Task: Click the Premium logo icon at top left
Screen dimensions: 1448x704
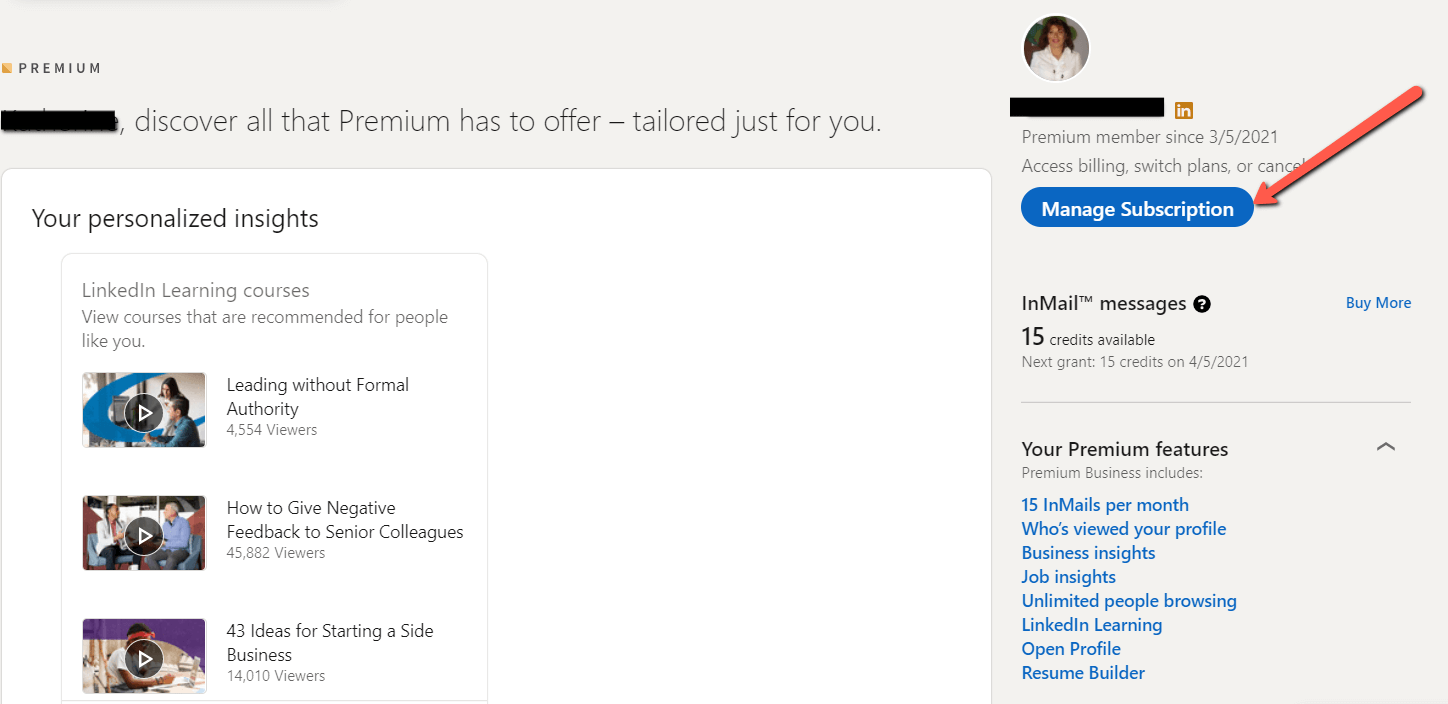Action: tap(7, 68)
